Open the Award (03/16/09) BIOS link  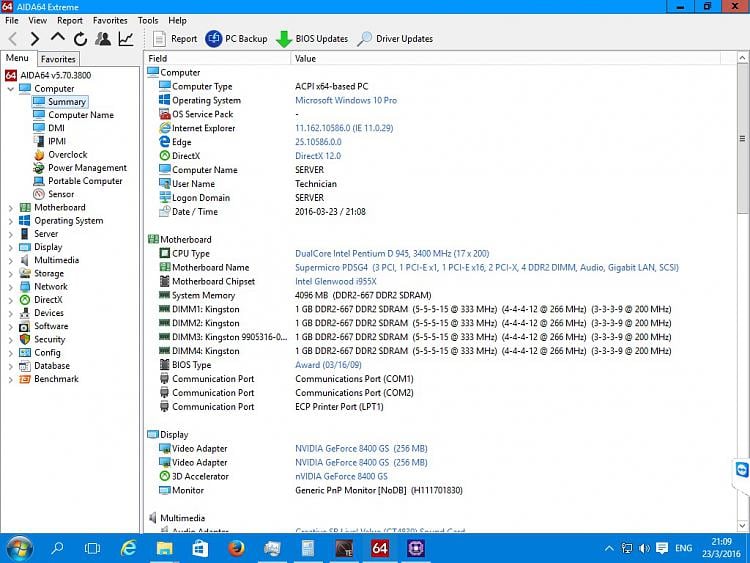click(328, 365)
